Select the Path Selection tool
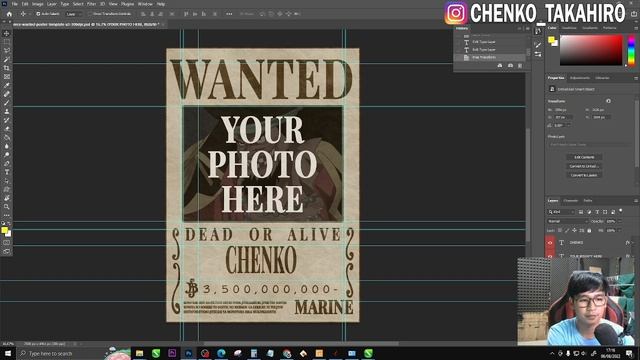 [7, 181]
